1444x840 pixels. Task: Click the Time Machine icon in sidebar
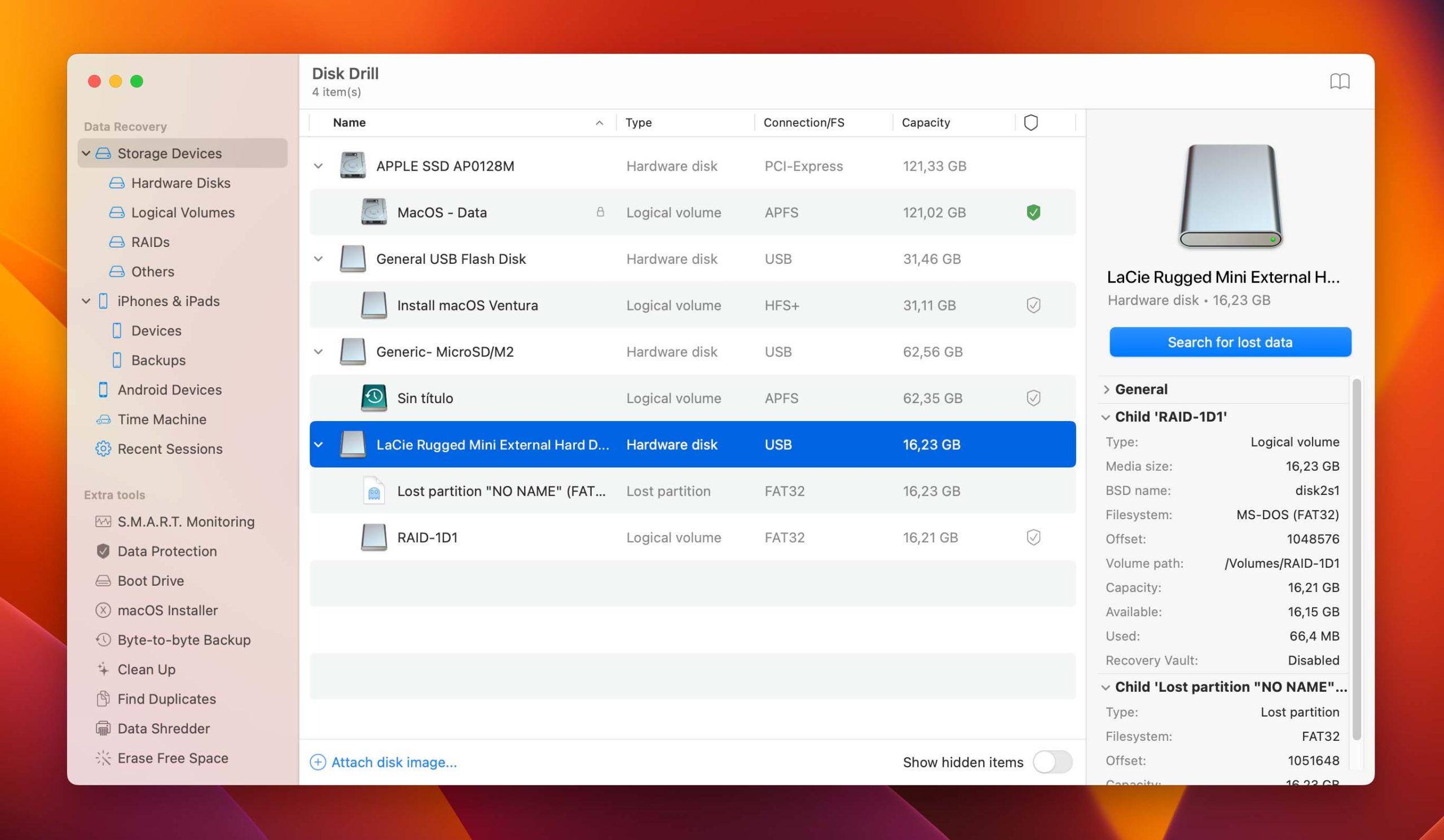(103, 419)
